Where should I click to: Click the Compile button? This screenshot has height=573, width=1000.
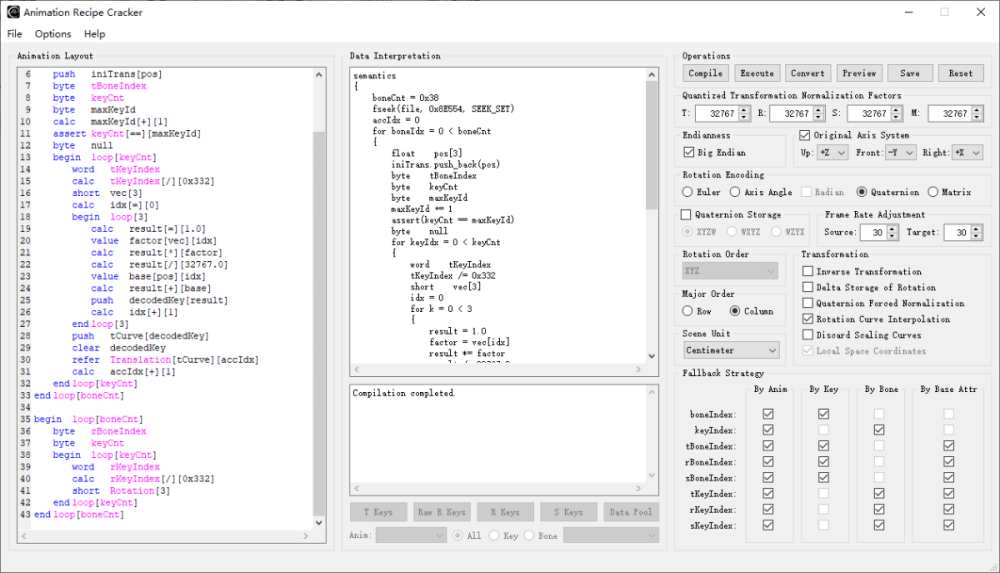click(x=705, y=73)
